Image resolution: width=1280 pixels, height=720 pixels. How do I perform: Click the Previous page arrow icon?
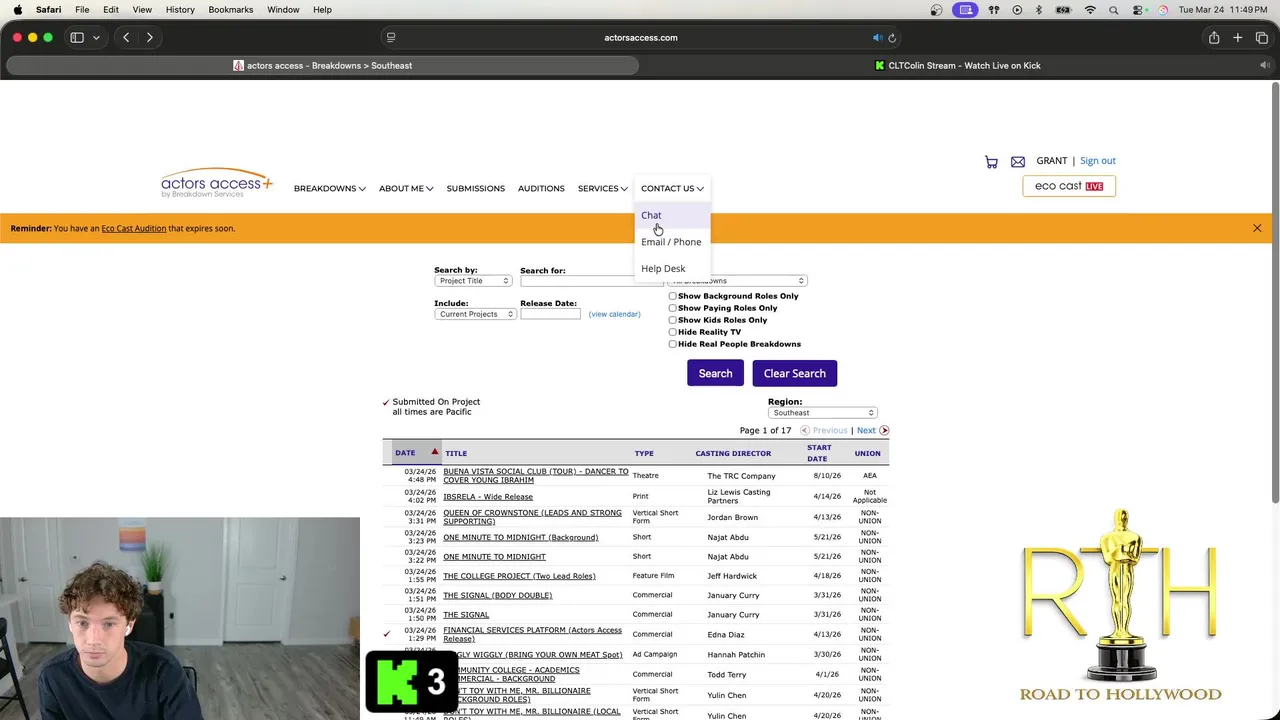804,430
